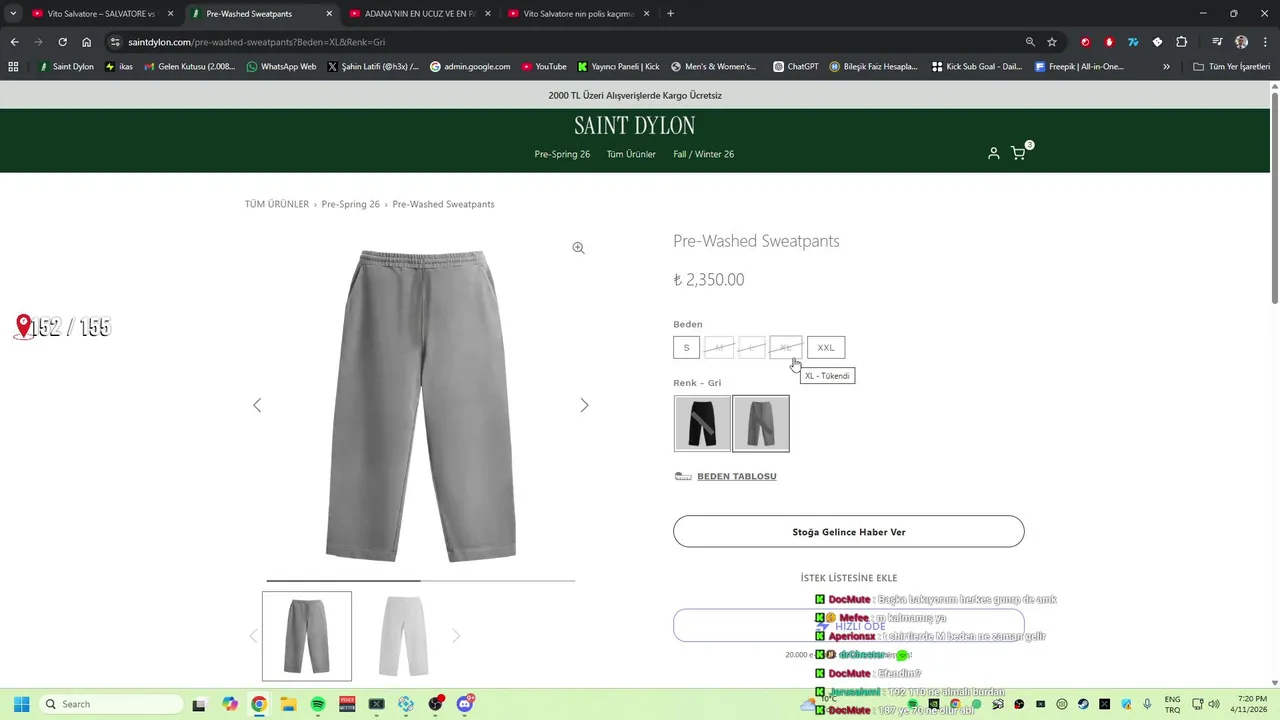Open the shopping cart icon
Viewport: 1280px width, 720px height.
click(x=1018, y=154)
